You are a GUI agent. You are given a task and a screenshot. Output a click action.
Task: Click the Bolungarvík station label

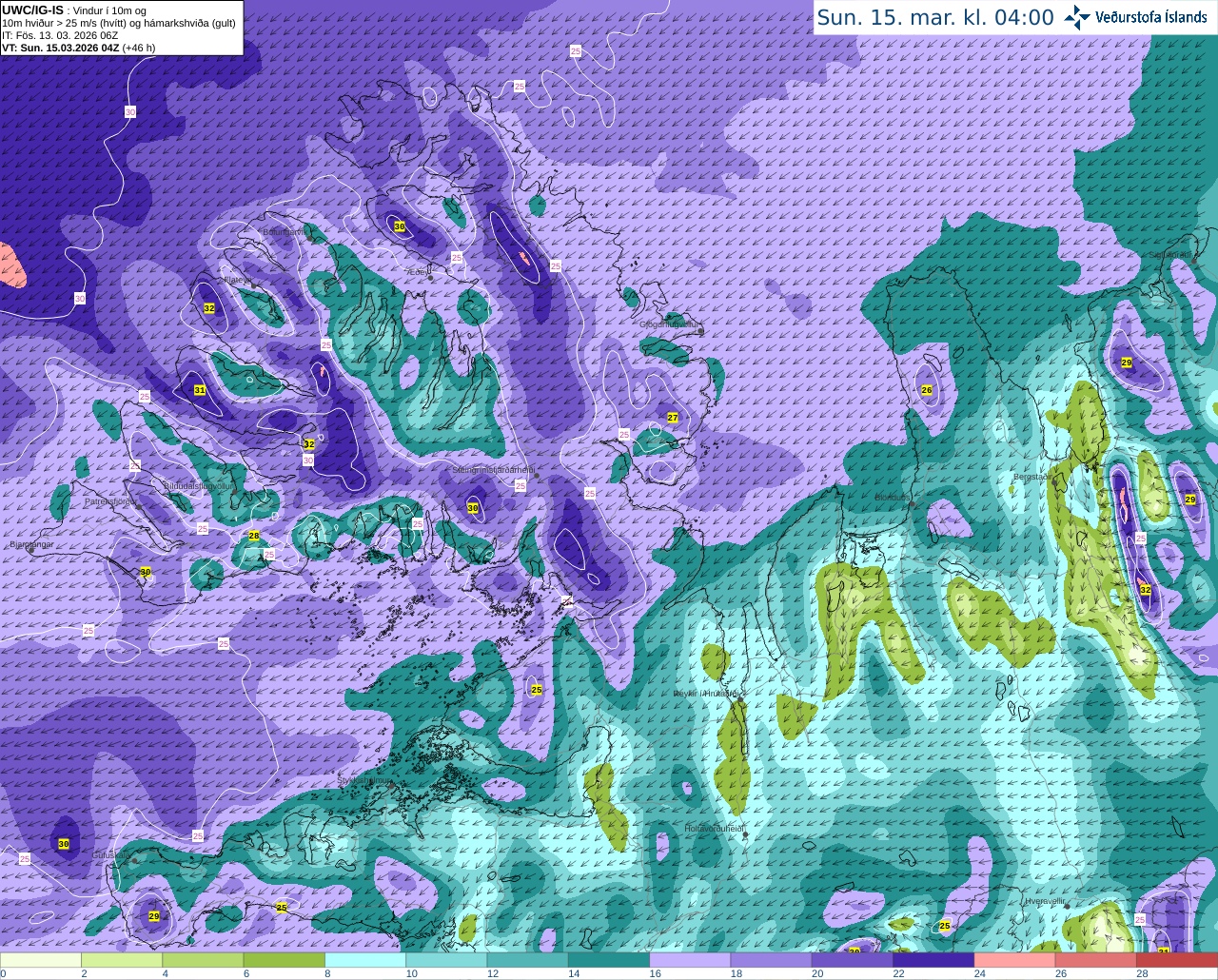click(x=284, y=231)
